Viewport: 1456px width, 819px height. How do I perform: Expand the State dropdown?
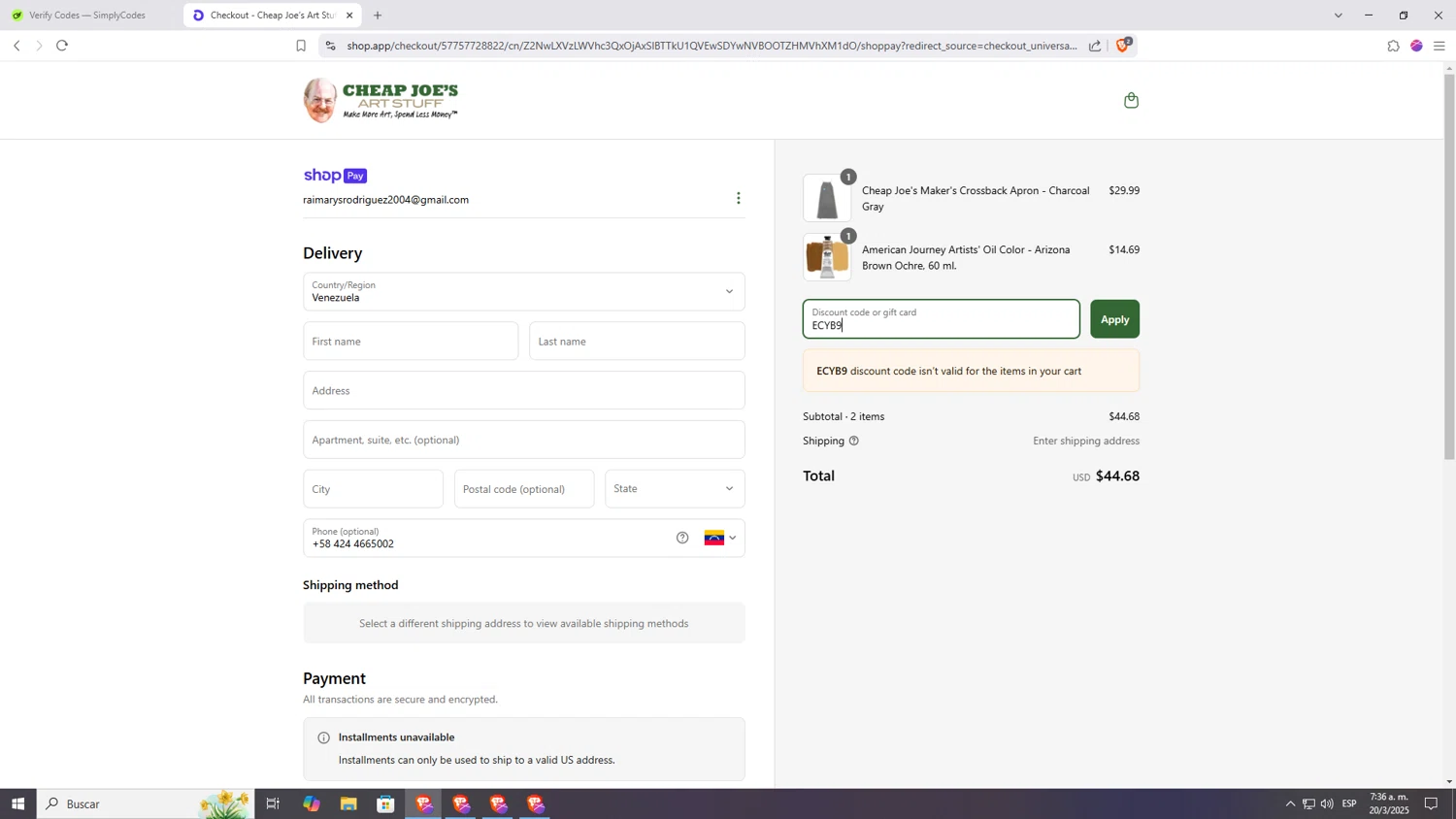click(x=675, y=488)
